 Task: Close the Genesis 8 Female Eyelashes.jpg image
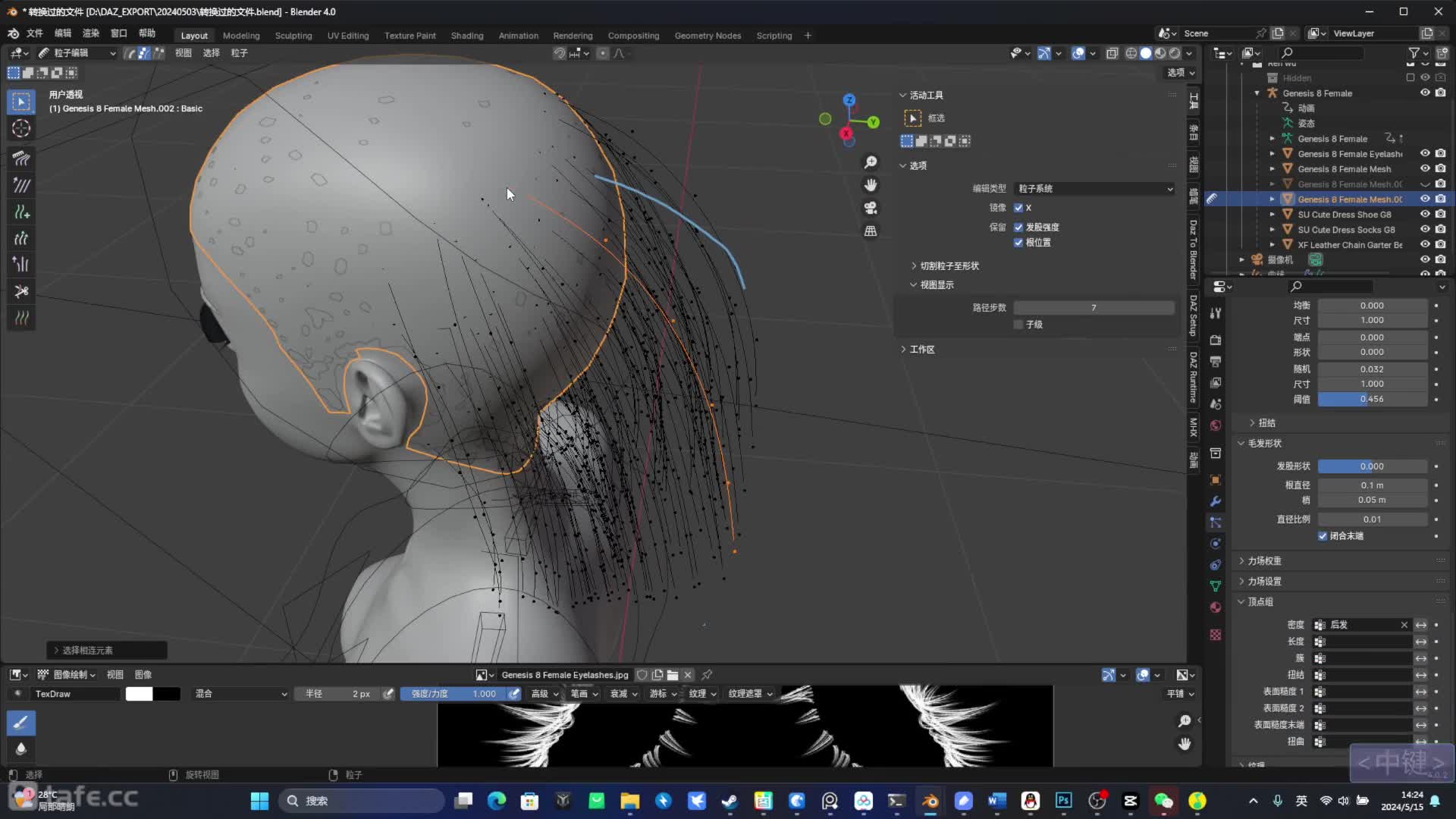(x=688, y=675)
